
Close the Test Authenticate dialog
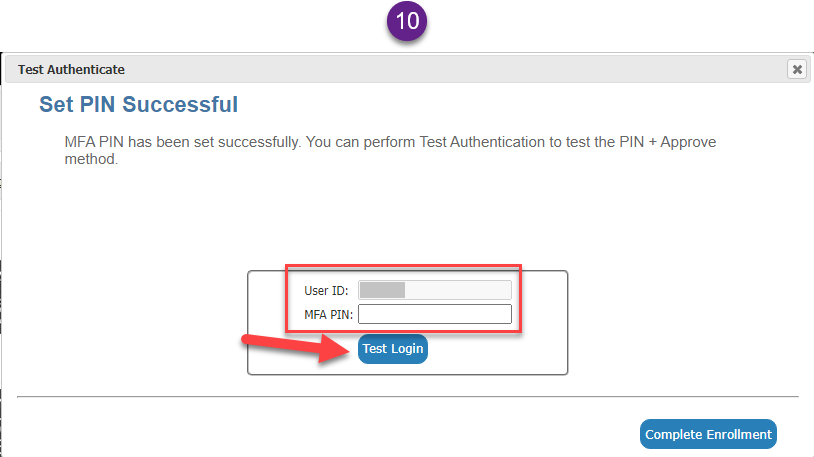click(796, 69)
